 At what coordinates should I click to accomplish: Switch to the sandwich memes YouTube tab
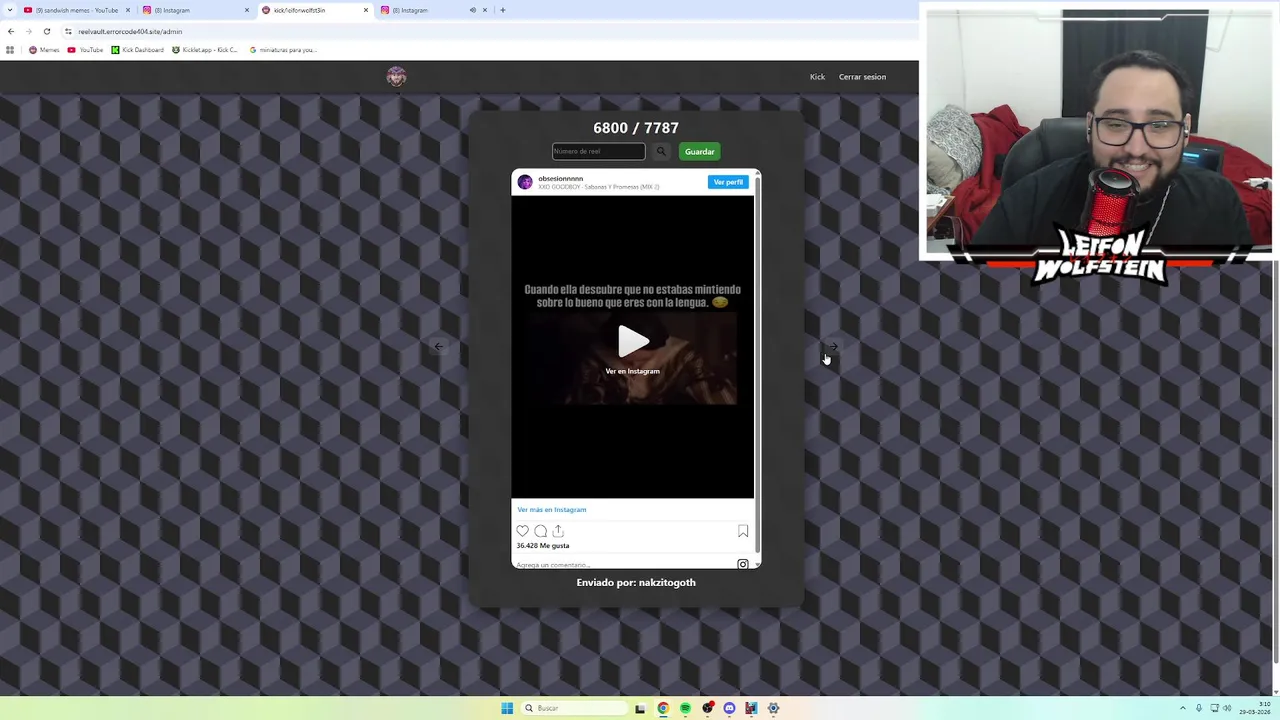click(76, 10)
